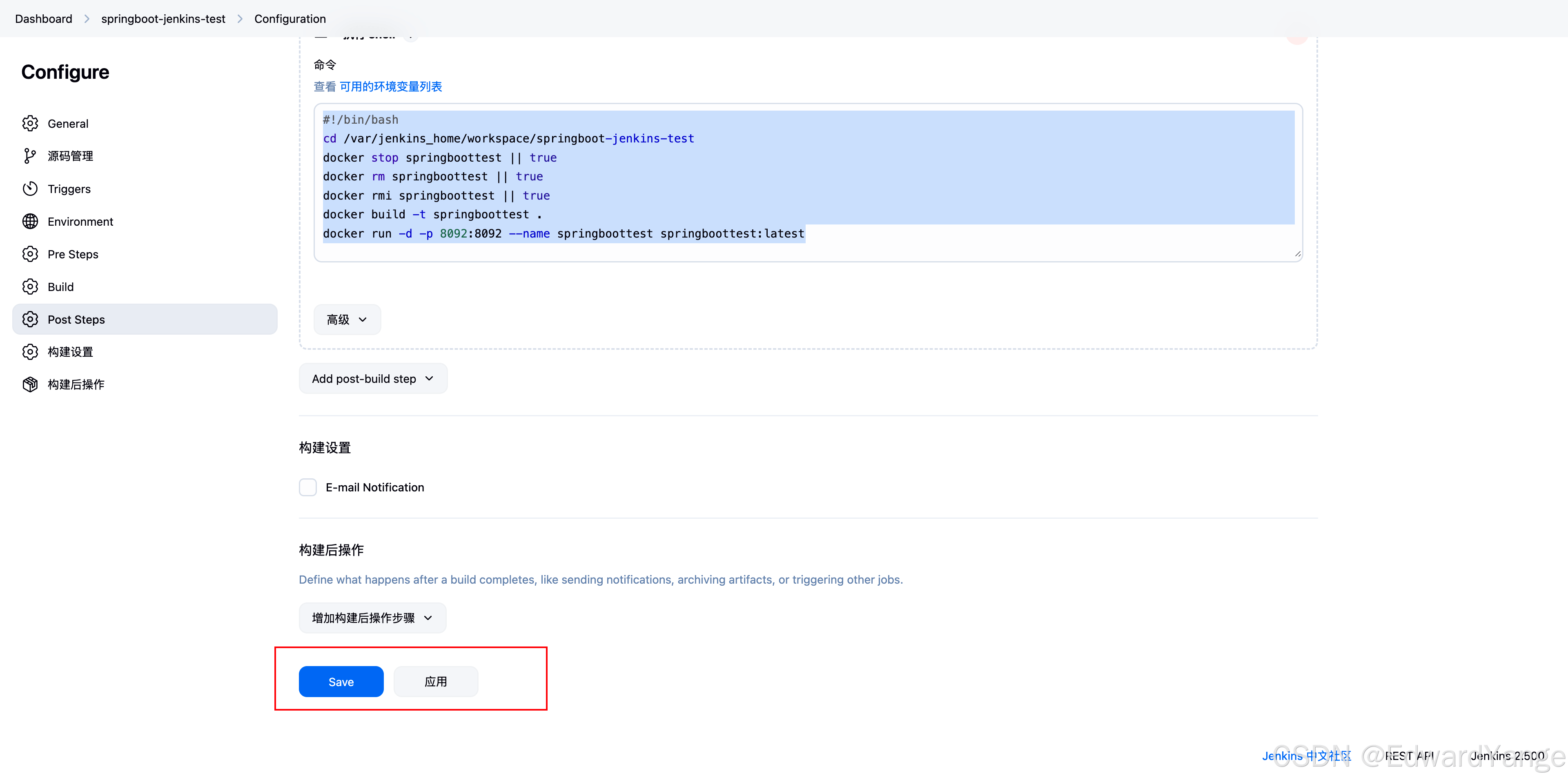Viewport: 1568px width, 782px height.
Task: Jump to Triggers section
Action: pyautogui.click(x=145, y=189)
